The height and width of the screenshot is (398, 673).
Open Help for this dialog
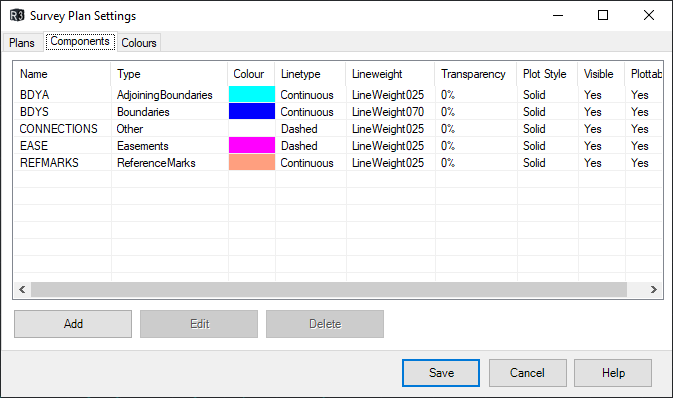(613, 373)
